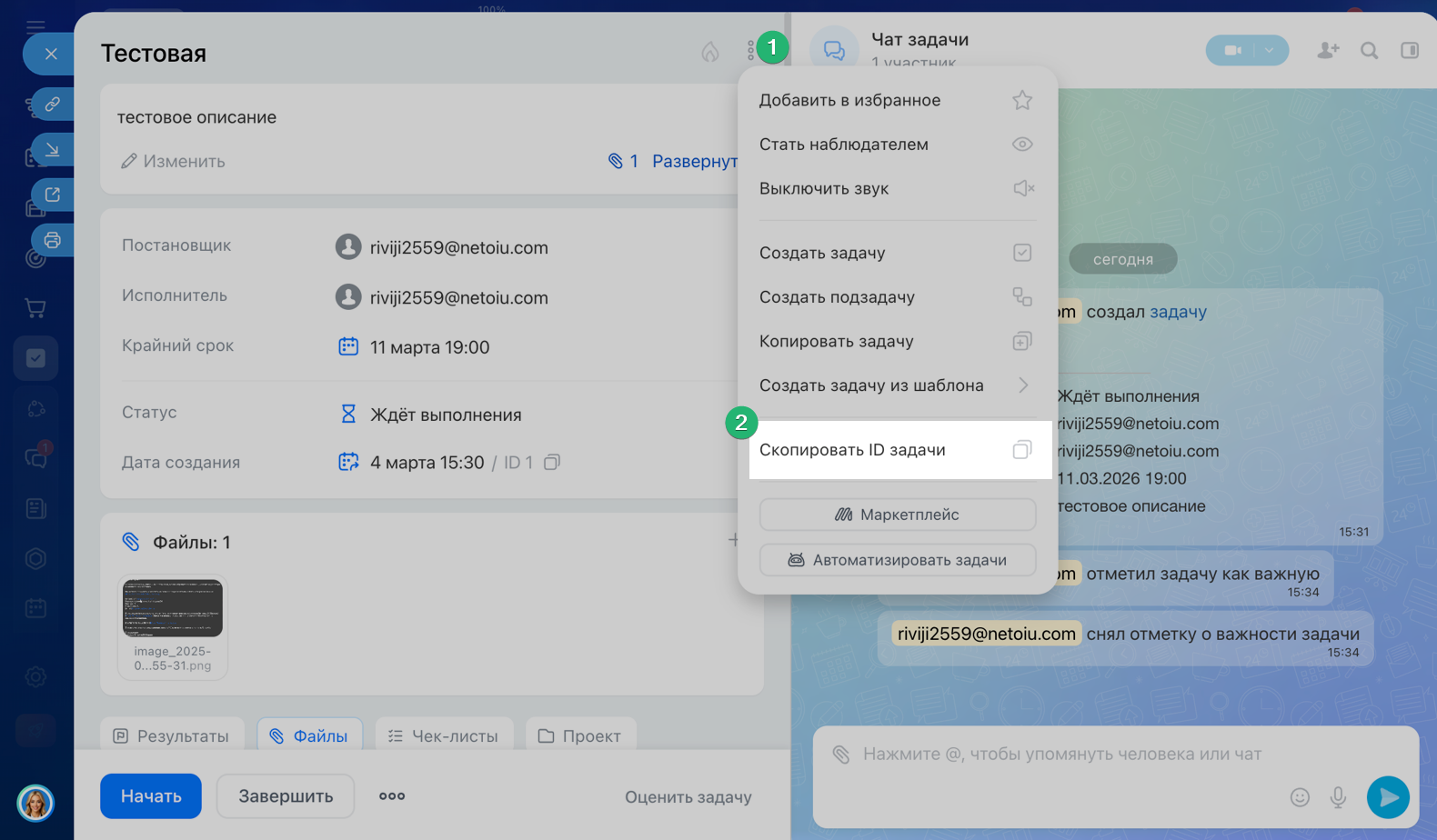The height and width of the screenshot is (840, 1437).
Task: Open the emoji picker in chat
Action: tap(1300, 797)
